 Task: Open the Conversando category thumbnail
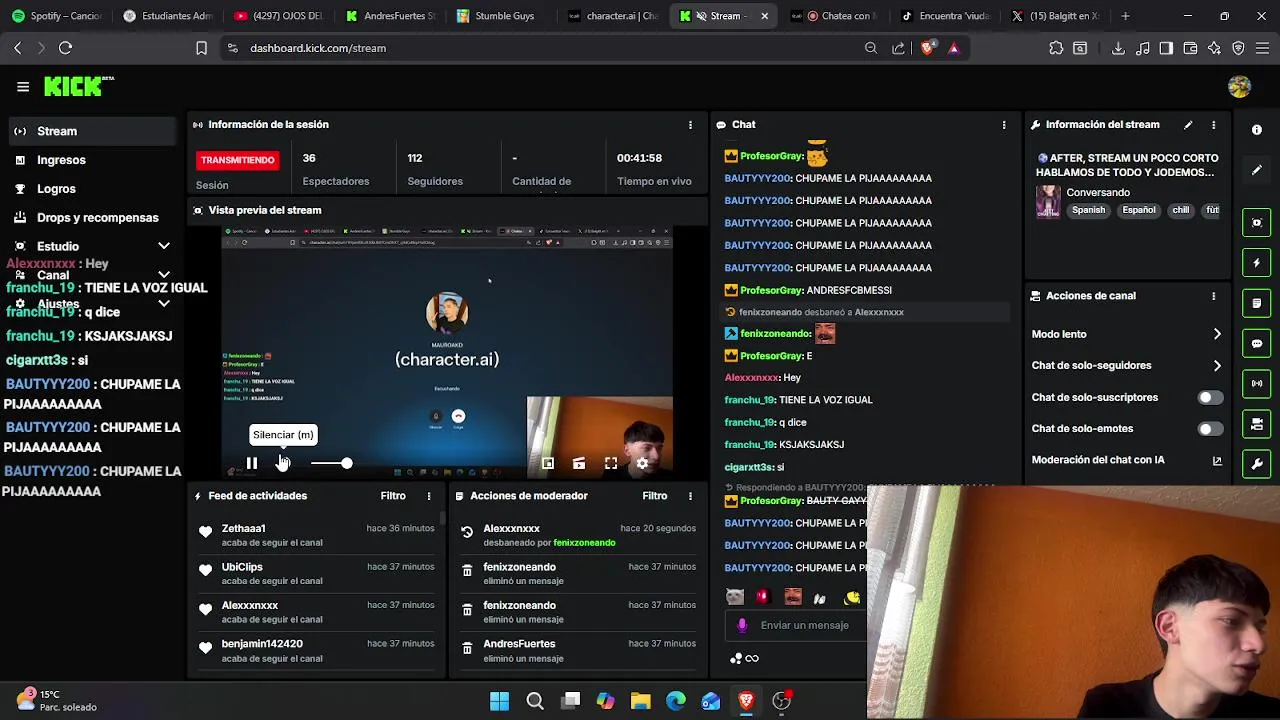tap(1048, 201)
